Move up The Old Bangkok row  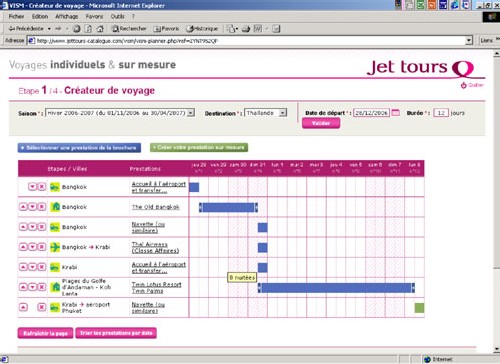[23, 207]
